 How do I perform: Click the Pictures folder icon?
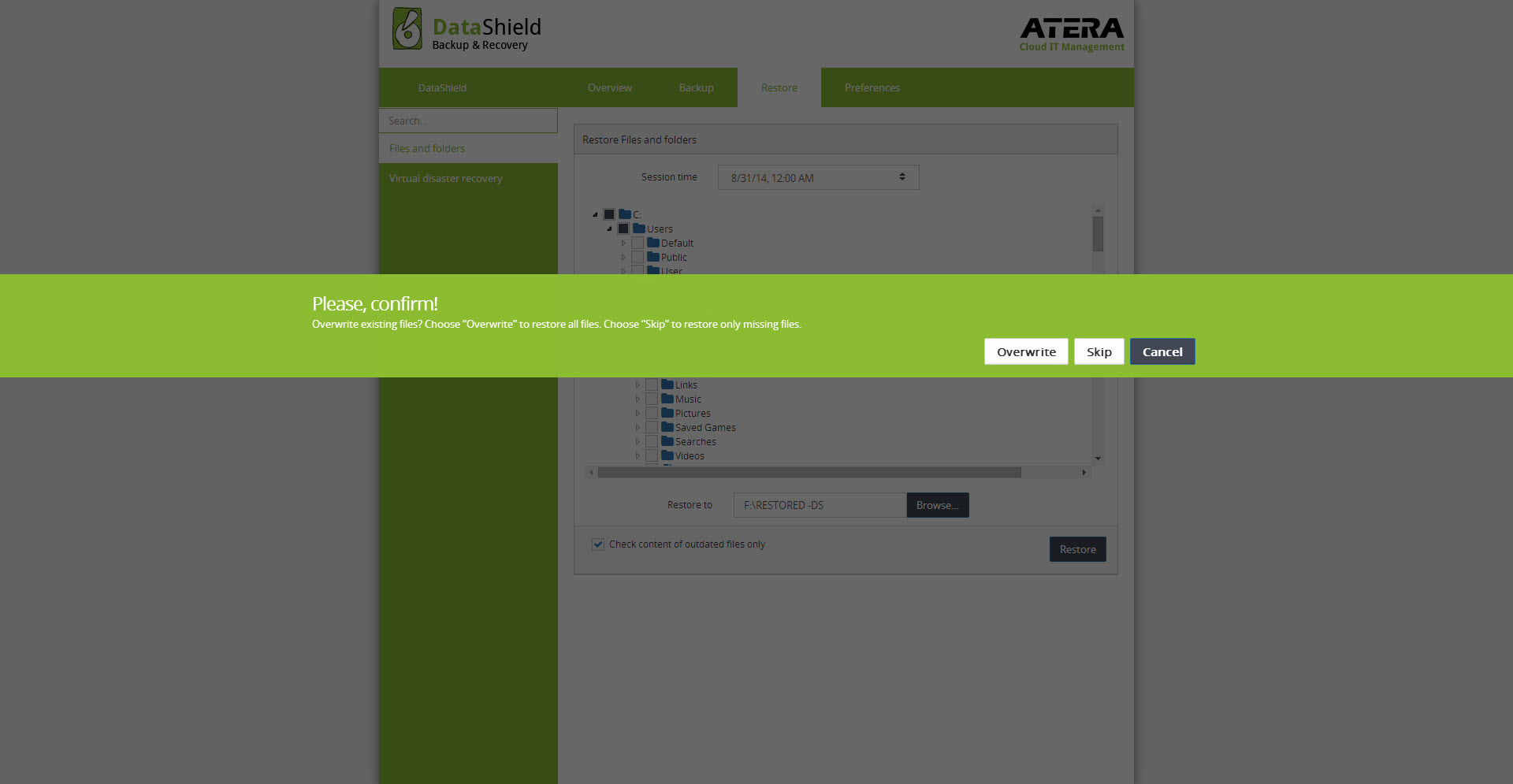(x=667, y=413)
